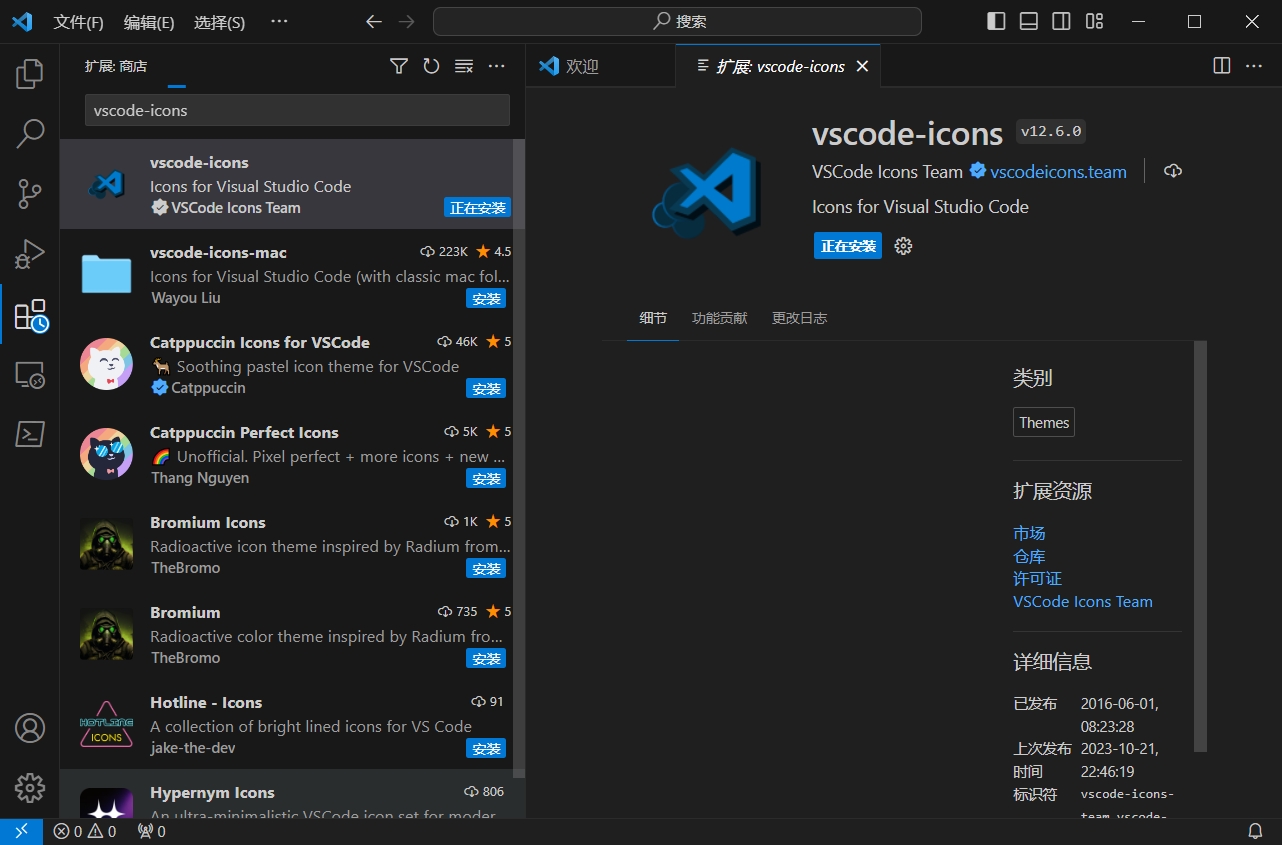1282x845 pixels.
Task: Open editor more actions ellipsis
Action: 1254,66
